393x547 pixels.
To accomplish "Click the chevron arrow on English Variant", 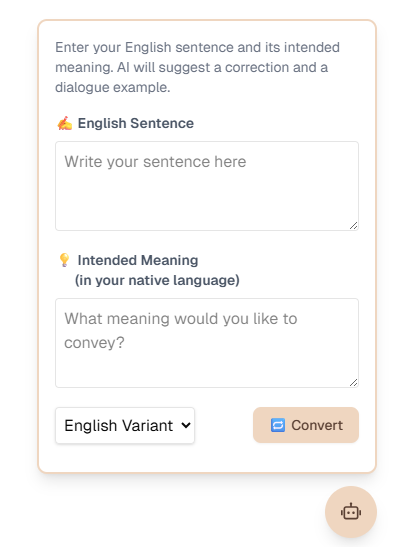I will click(186, 425).
